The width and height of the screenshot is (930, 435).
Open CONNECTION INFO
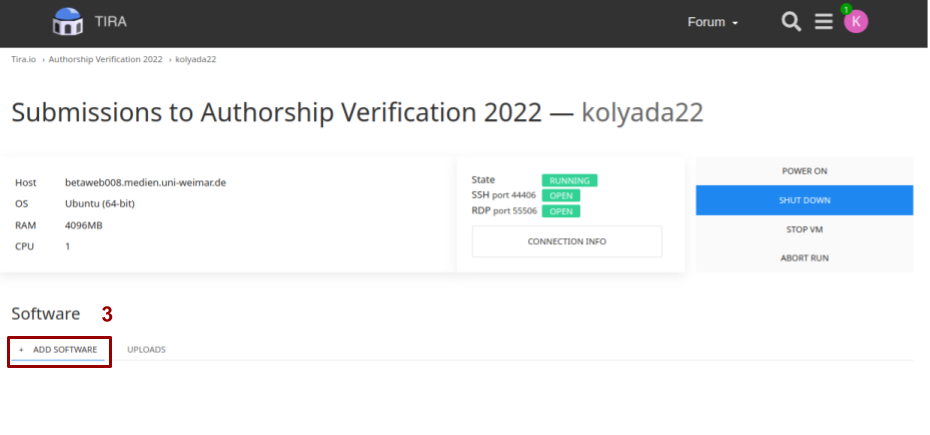coord(566,242)
